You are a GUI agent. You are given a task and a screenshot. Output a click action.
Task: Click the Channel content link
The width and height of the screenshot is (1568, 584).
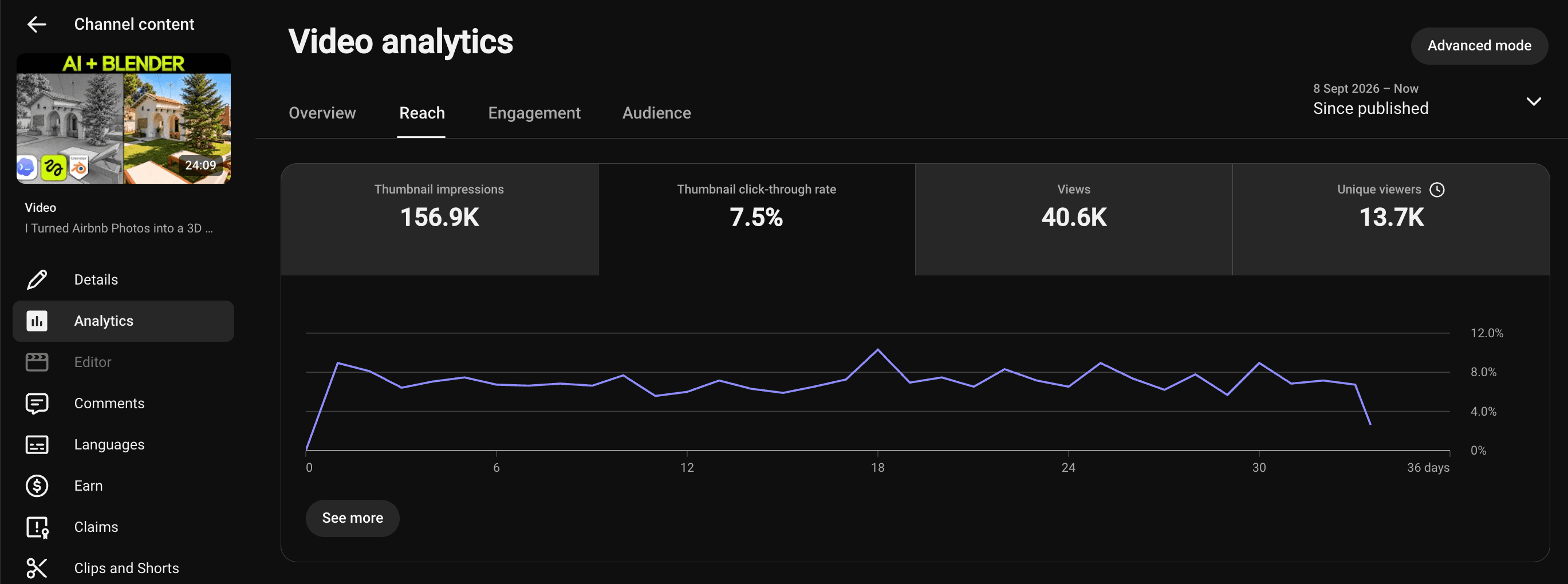coord(134,24)
